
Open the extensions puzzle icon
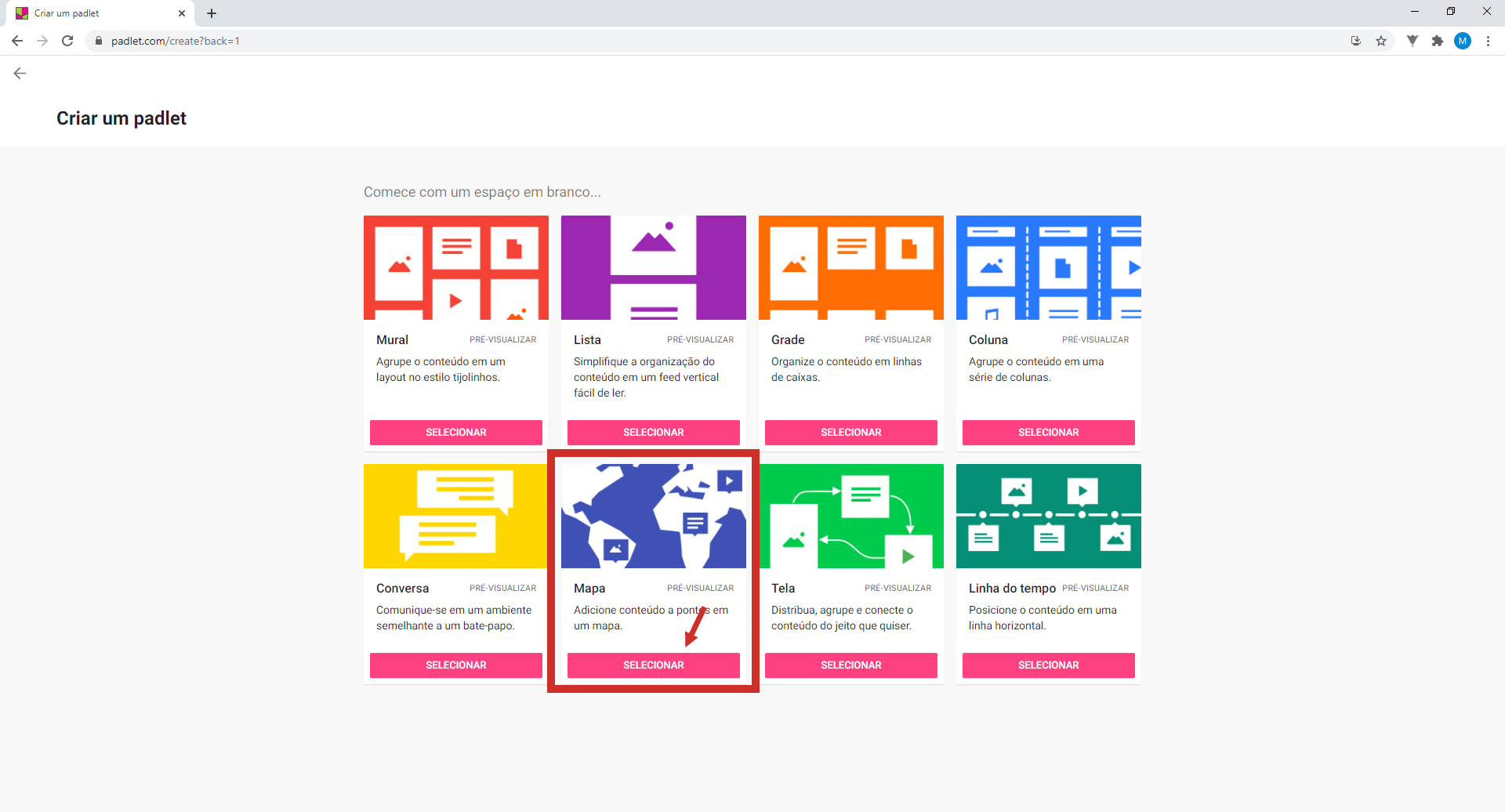click(1438, 41)
